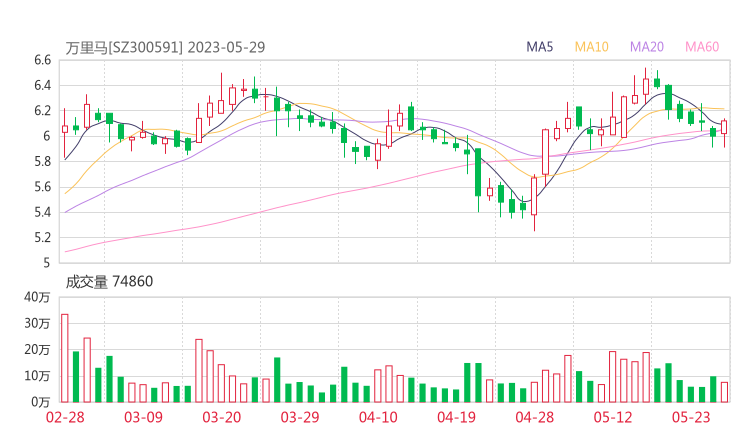Image resolution: width=740 pixels, height=440 pixels.
Task: Toggle the MA10 moving average legend
Action: pyautogui.click(x=591, y=47)
